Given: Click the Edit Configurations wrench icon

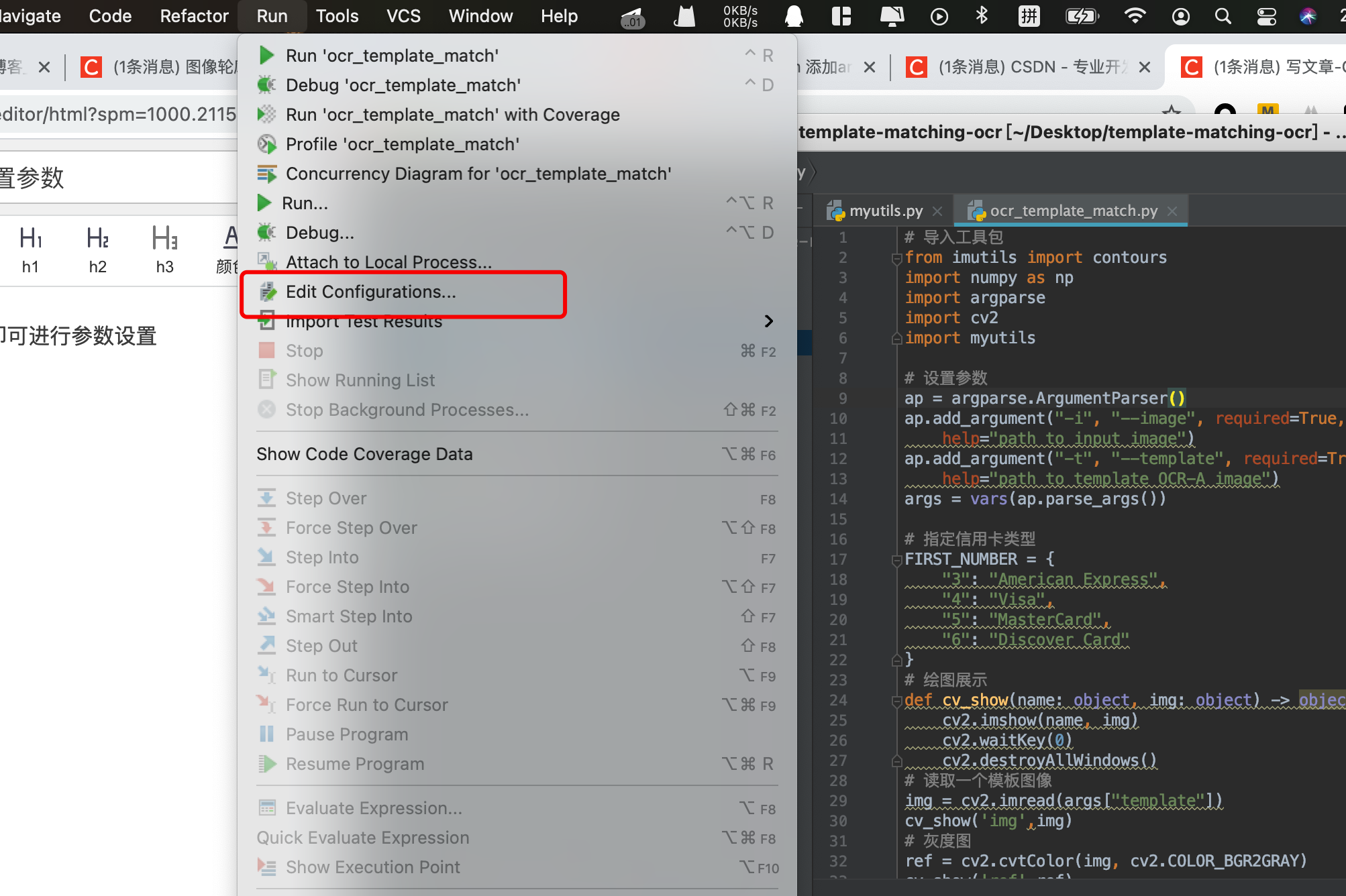Looking at the screenshot, I should (268, 292).
